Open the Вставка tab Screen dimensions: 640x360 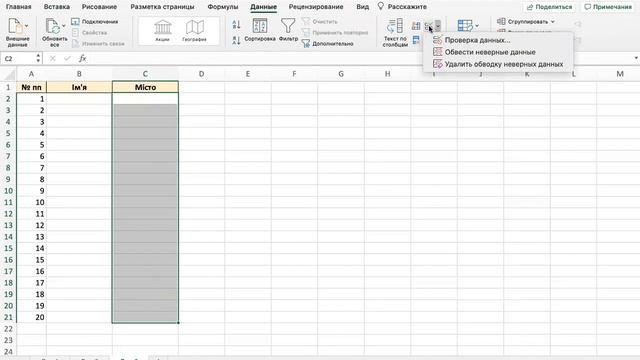pos(56,7)
